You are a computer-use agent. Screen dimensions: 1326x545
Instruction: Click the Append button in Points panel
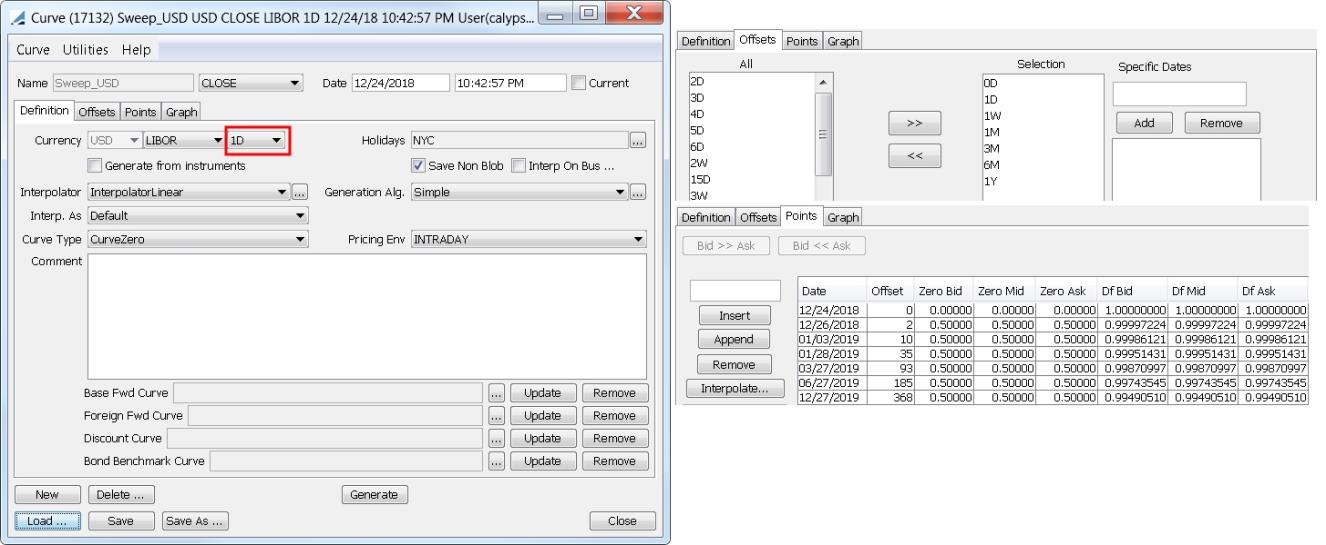tap(735, 339)
